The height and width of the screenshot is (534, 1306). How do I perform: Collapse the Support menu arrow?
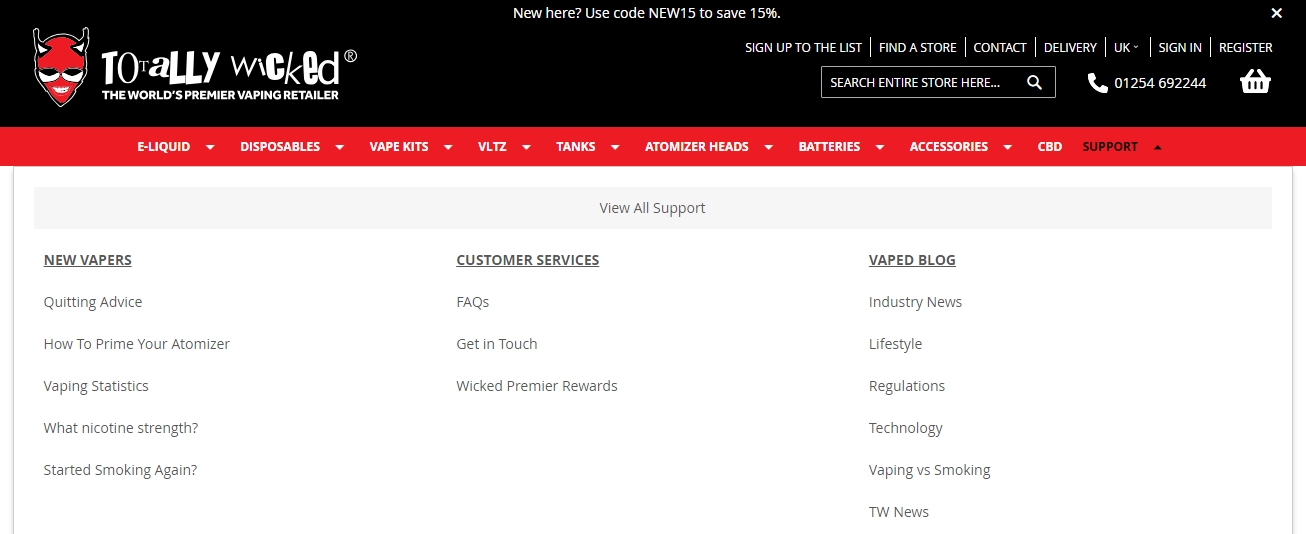[x=1158, y=147]
